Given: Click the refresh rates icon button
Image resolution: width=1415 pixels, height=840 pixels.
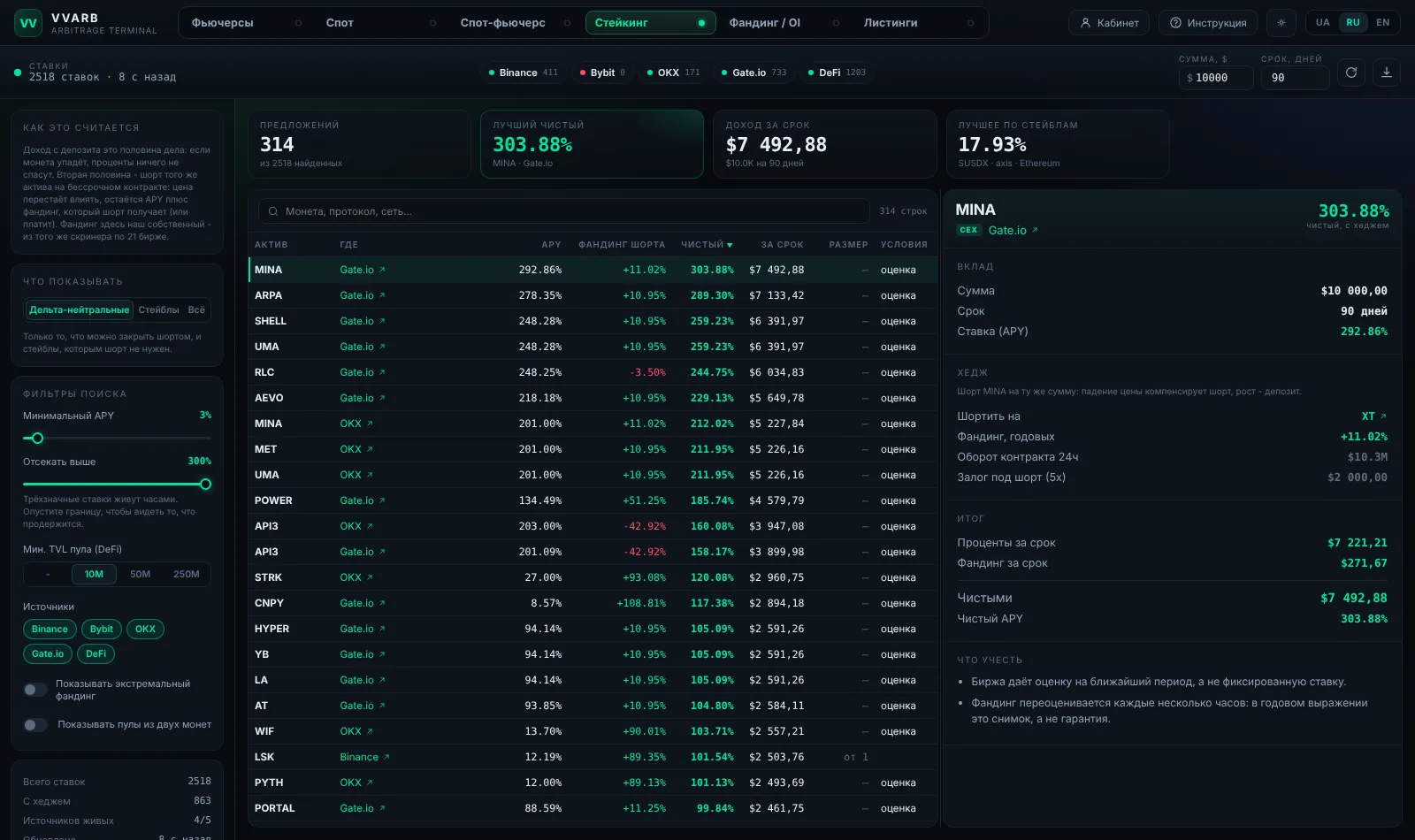Looking at the screenshot, I should tap(1350, 73).
